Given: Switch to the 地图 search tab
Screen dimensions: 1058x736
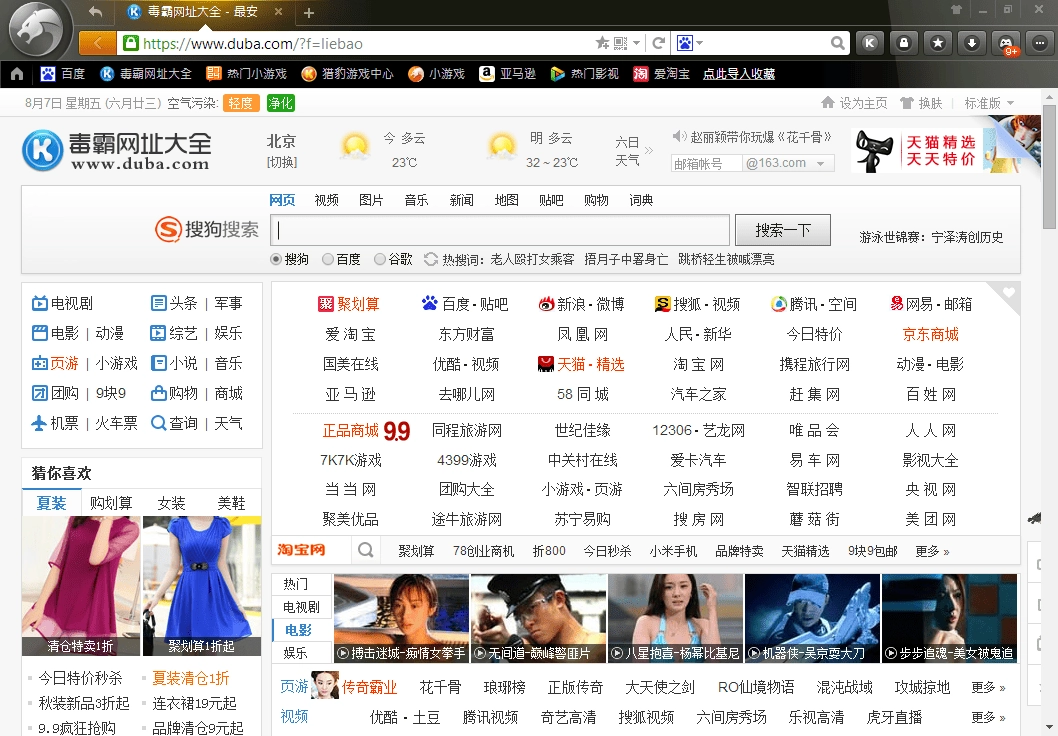Looking at the screenshot, I should point(507,200).
